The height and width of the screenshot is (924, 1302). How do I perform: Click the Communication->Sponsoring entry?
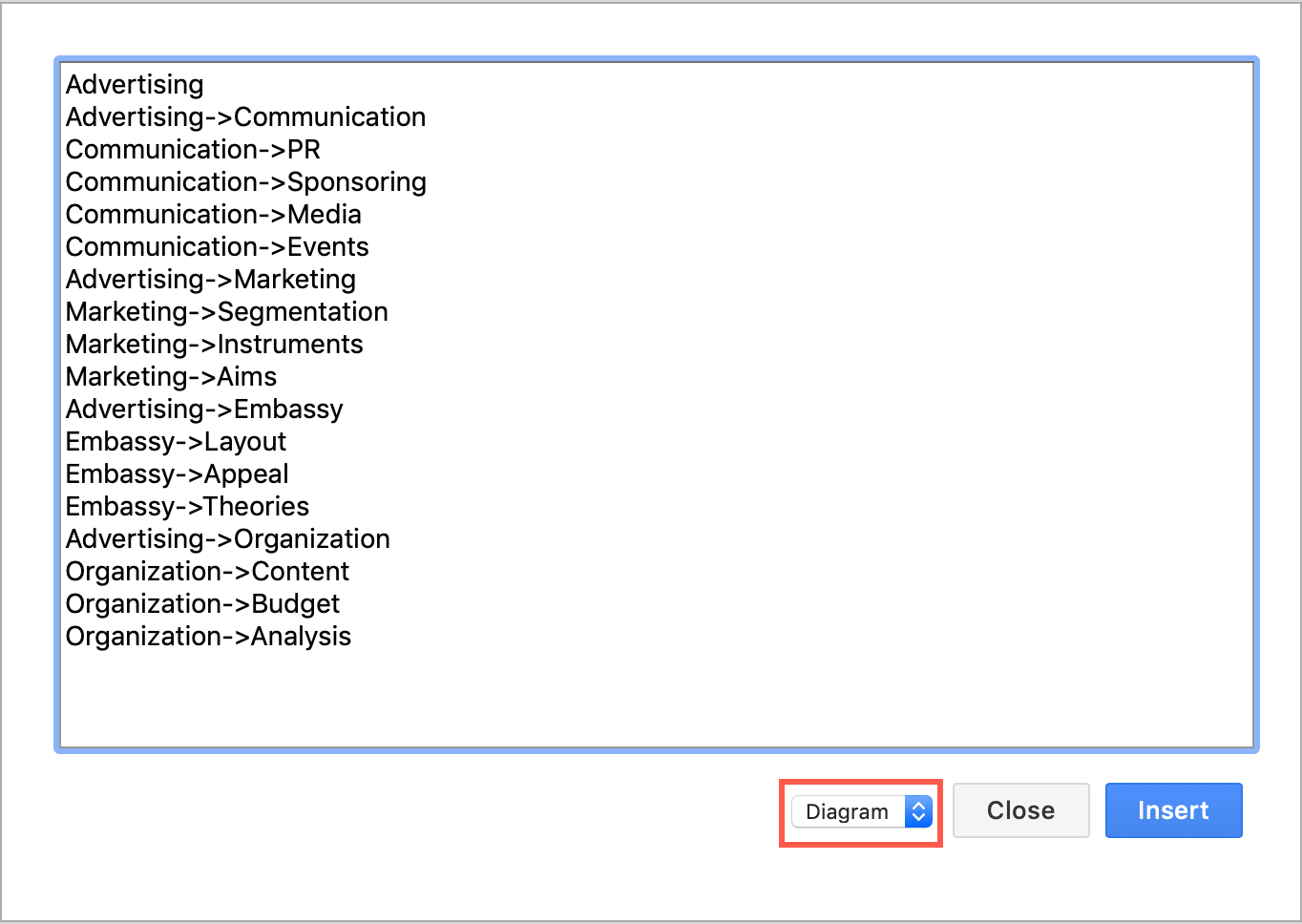[x=245, y=182]
